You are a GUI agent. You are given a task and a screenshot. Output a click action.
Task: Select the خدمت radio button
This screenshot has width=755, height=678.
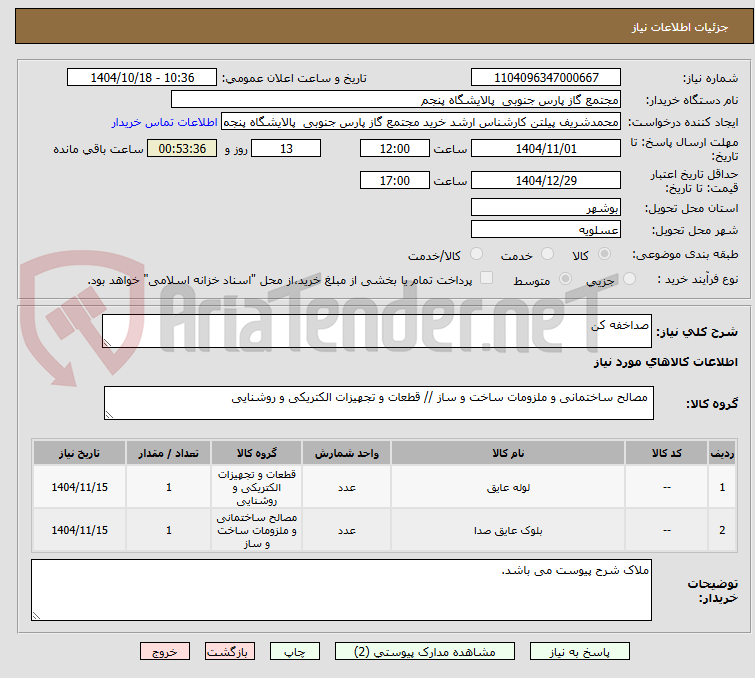[x=547, y=253]
